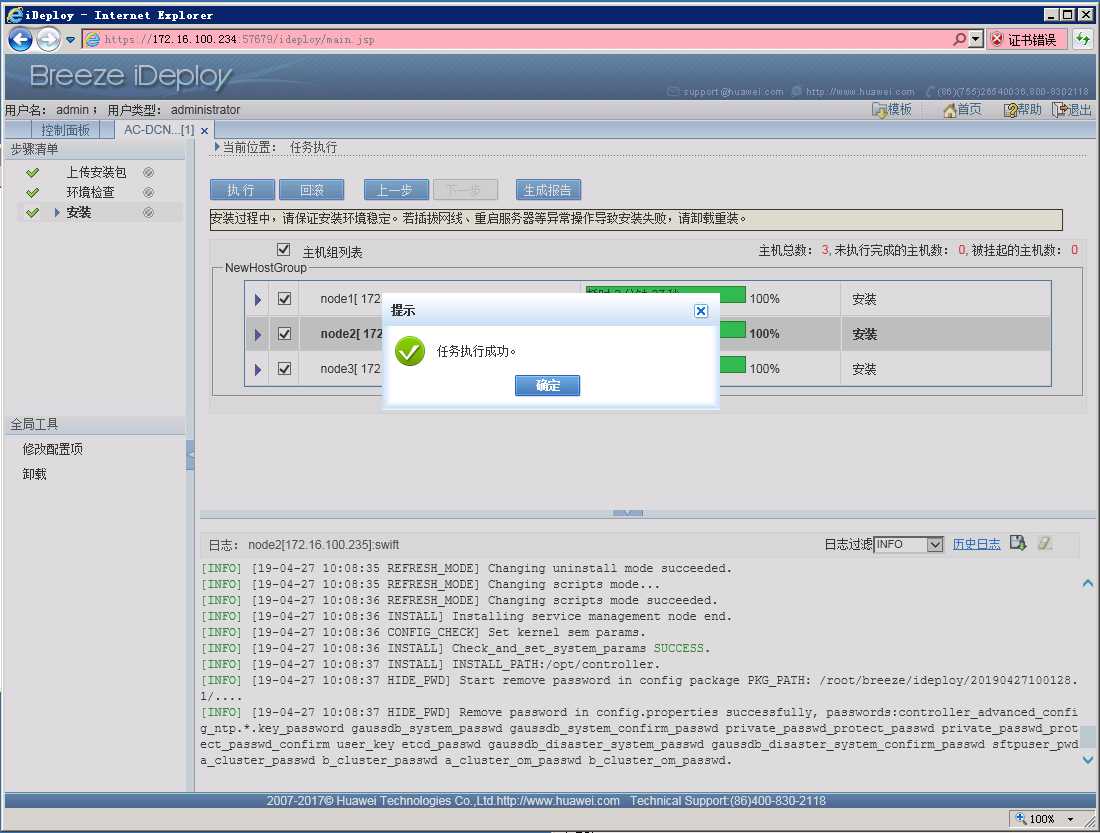Select the 上传安装包 step
Viewport: 1100px width, 833px height.
pyautogui.click(x=96, y=172)
